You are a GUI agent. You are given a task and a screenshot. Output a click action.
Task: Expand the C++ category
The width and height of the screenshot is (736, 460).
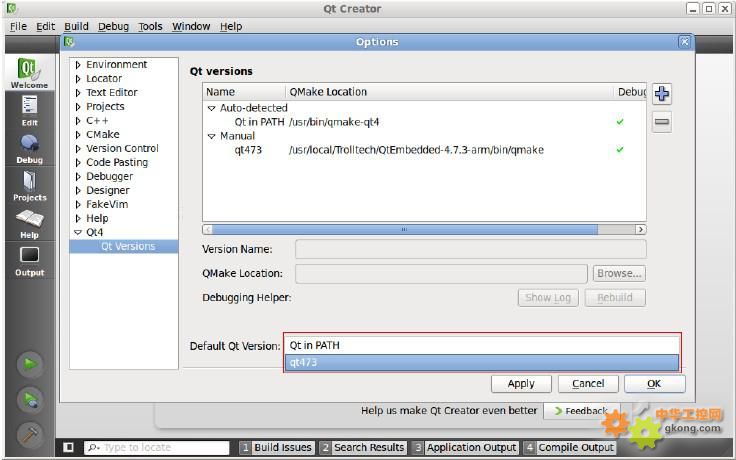(x=78, y=121)
